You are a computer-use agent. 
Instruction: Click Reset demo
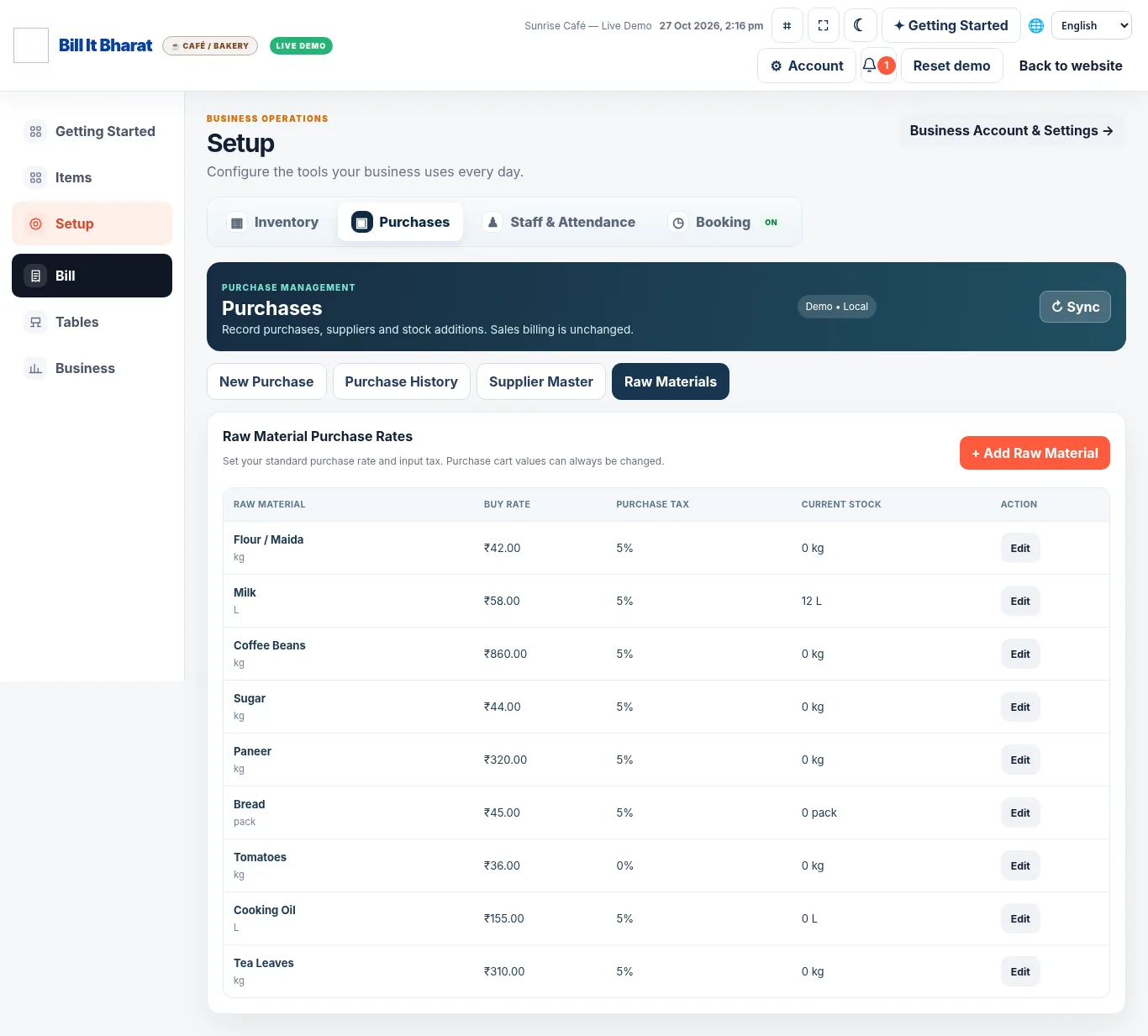(x=951, y=66)
